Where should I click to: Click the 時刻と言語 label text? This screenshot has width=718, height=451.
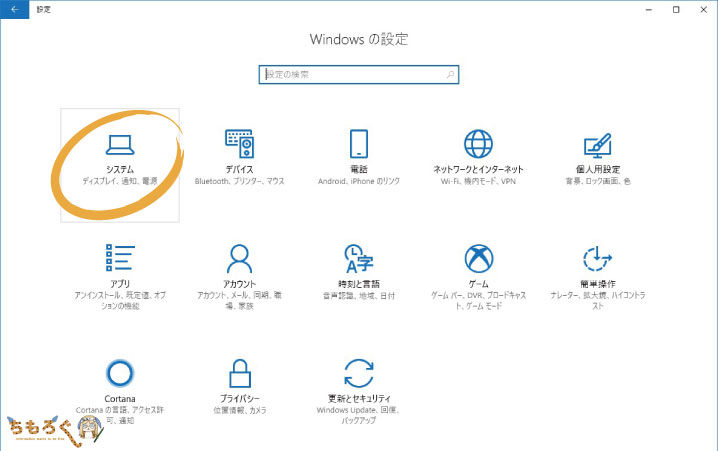click(x=359, y=284)
